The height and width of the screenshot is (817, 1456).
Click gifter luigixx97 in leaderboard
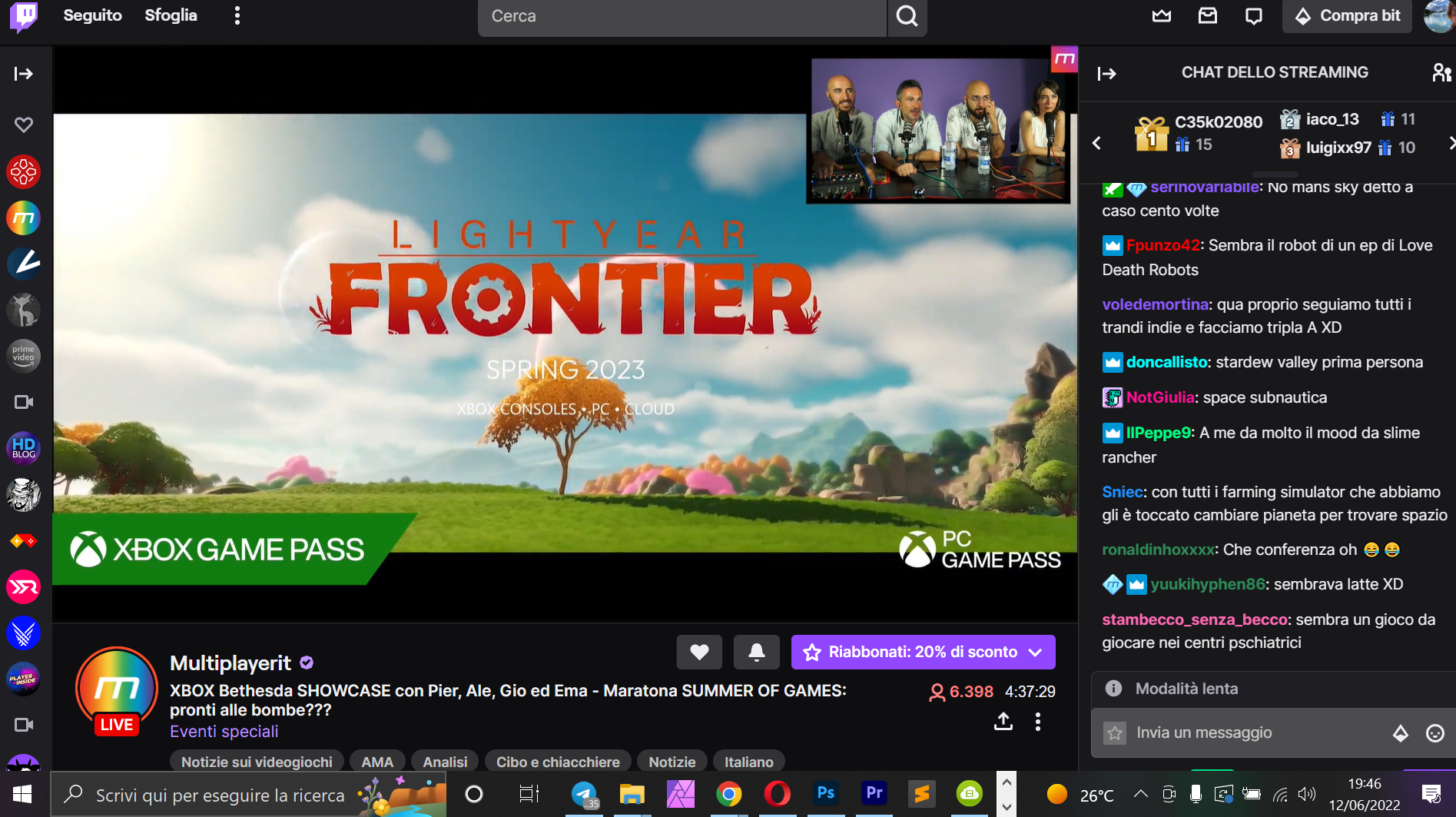click(1338, 148)
